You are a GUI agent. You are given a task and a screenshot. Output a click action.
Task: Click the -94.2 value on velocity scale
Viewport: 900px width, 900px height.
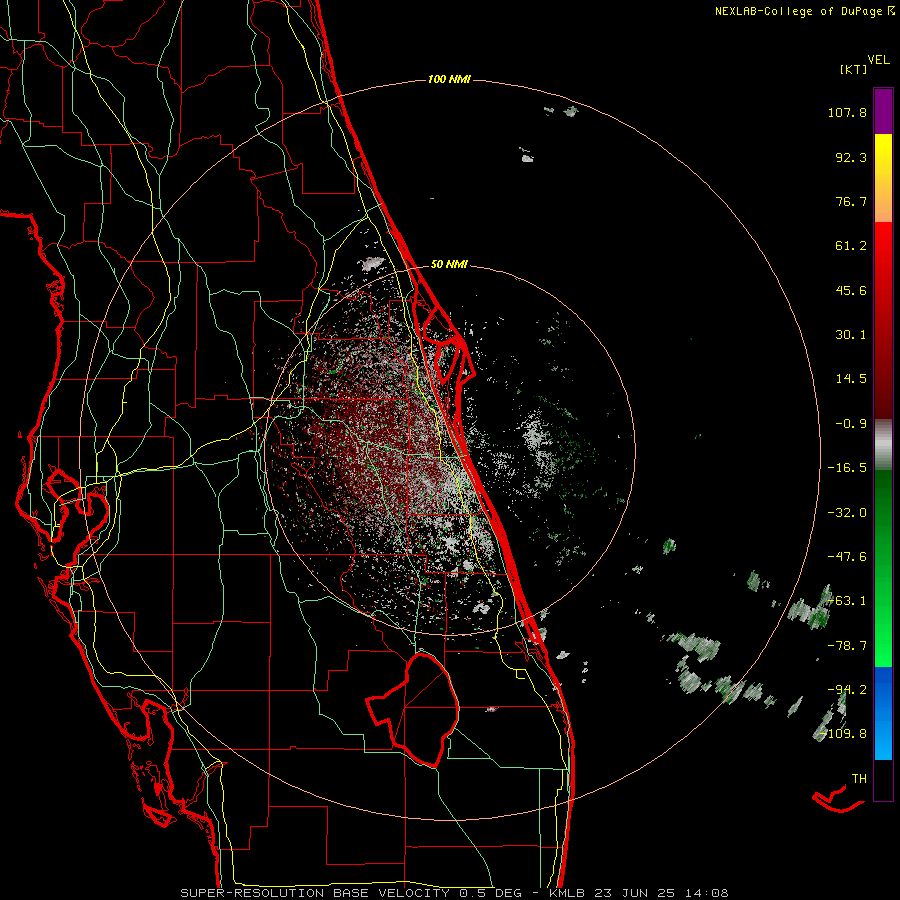pos(847,690)
